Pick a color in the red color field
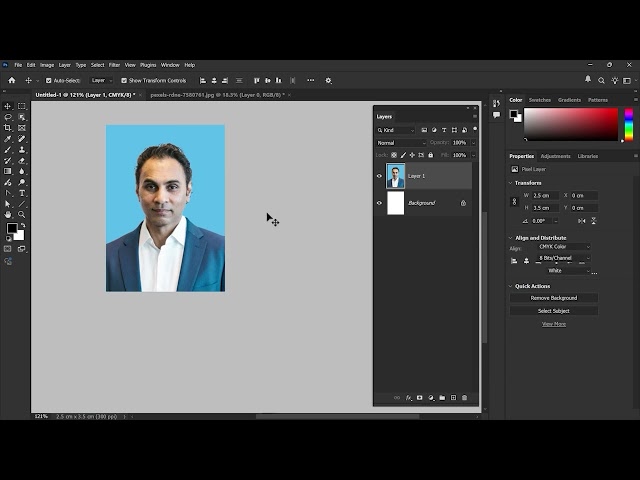The image size is (640, 480). coord(571,124)
